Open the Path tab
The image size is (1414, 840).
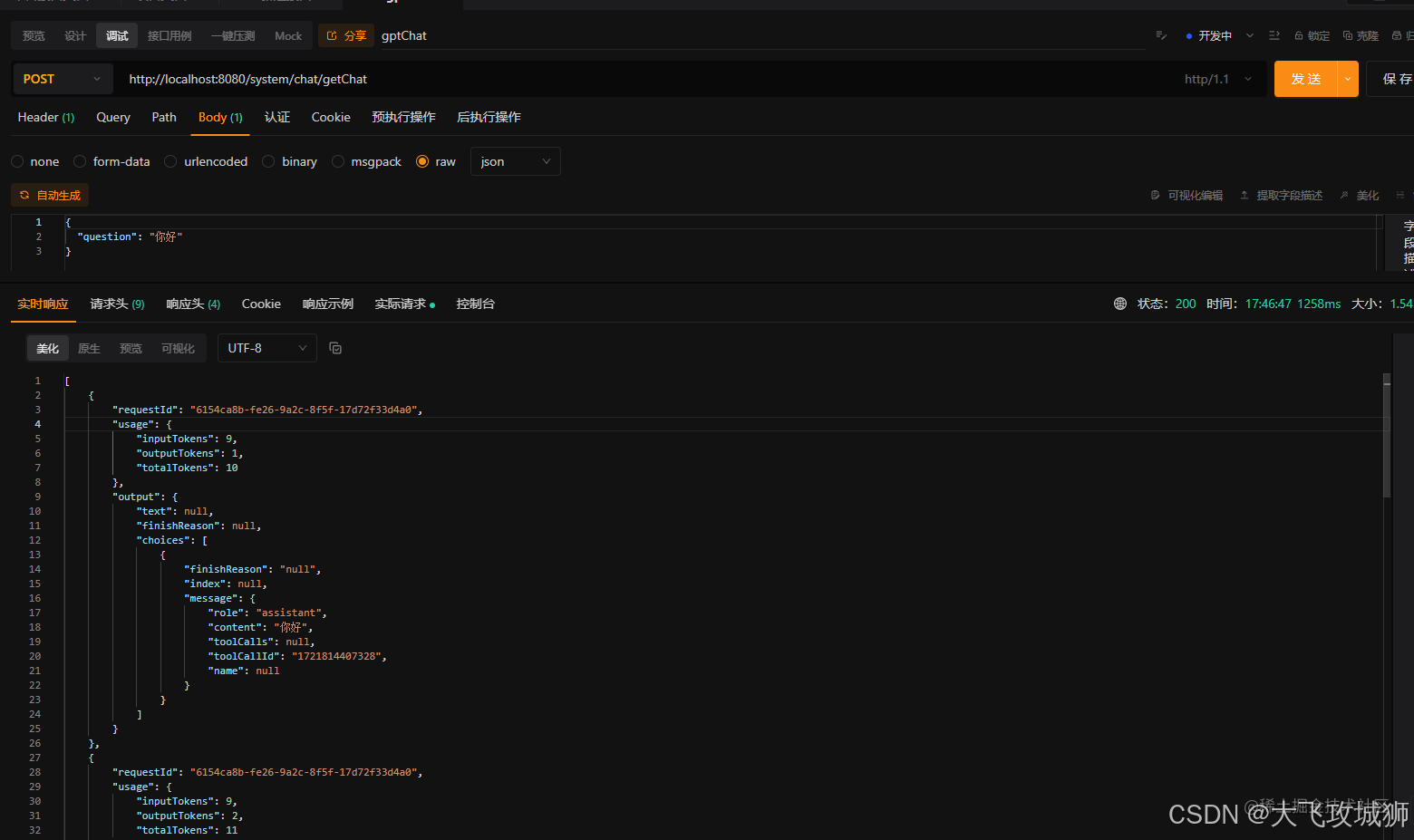point(164,117)
